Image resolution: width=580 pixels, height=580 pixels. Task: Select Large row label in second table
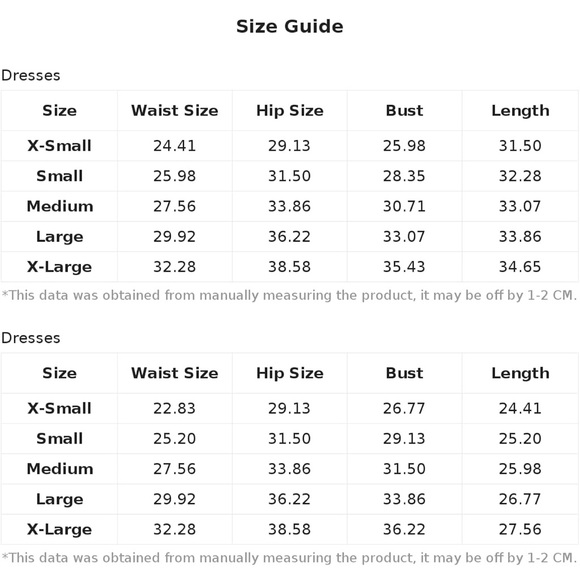click(x=60, y=499)
